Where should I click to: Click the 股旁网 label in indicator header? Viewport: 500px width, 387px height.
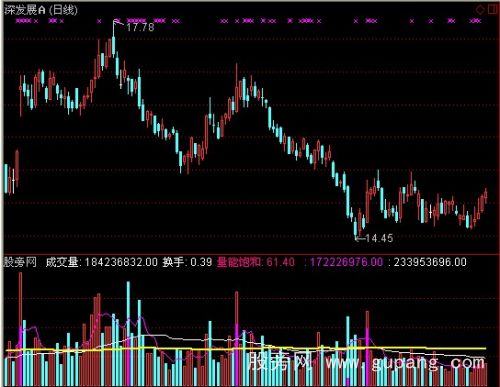tap(20, 262)
